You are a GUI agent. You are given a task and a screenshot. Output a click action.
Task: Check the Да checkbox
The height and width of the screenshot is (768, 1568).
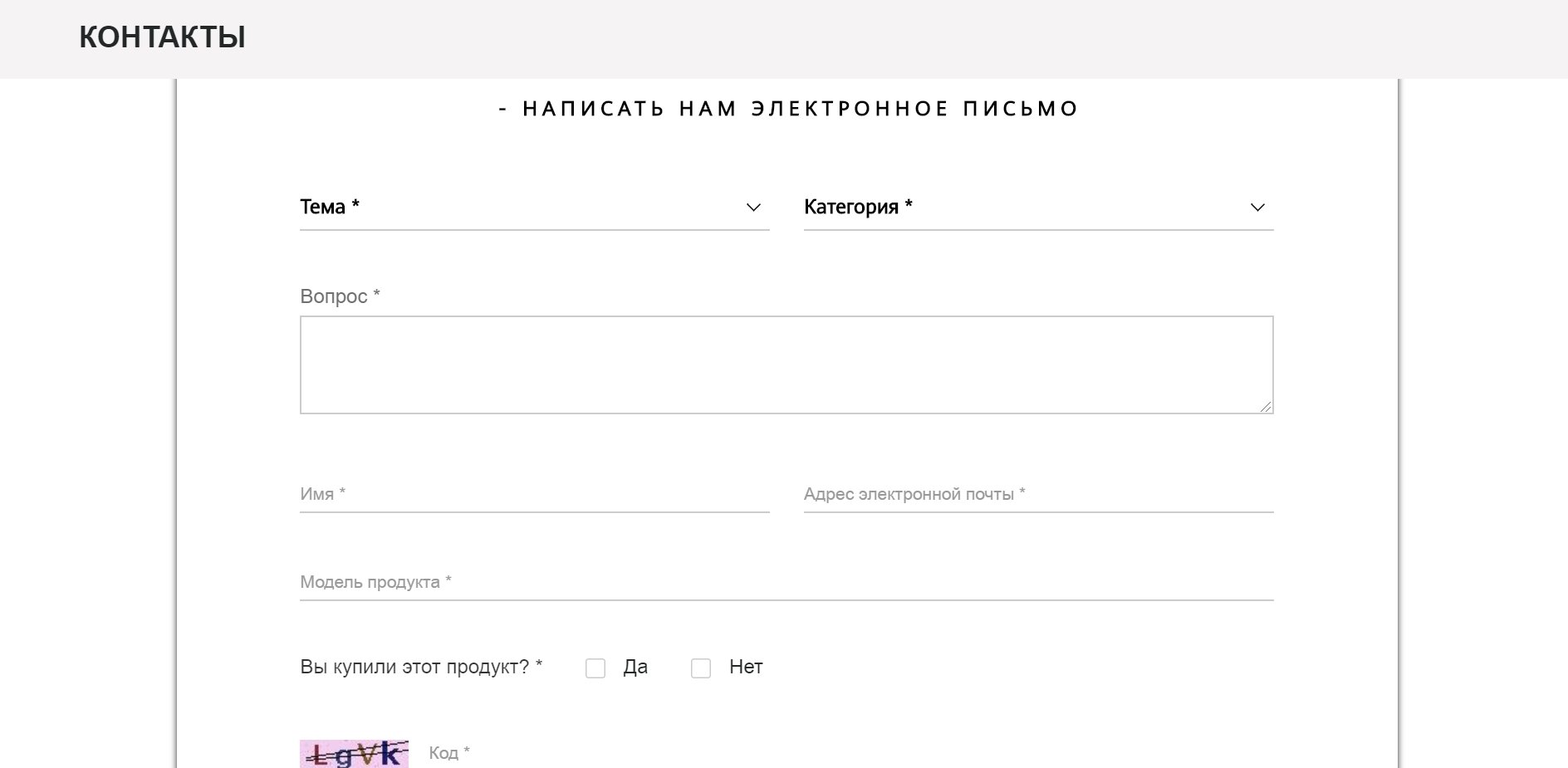595,668
